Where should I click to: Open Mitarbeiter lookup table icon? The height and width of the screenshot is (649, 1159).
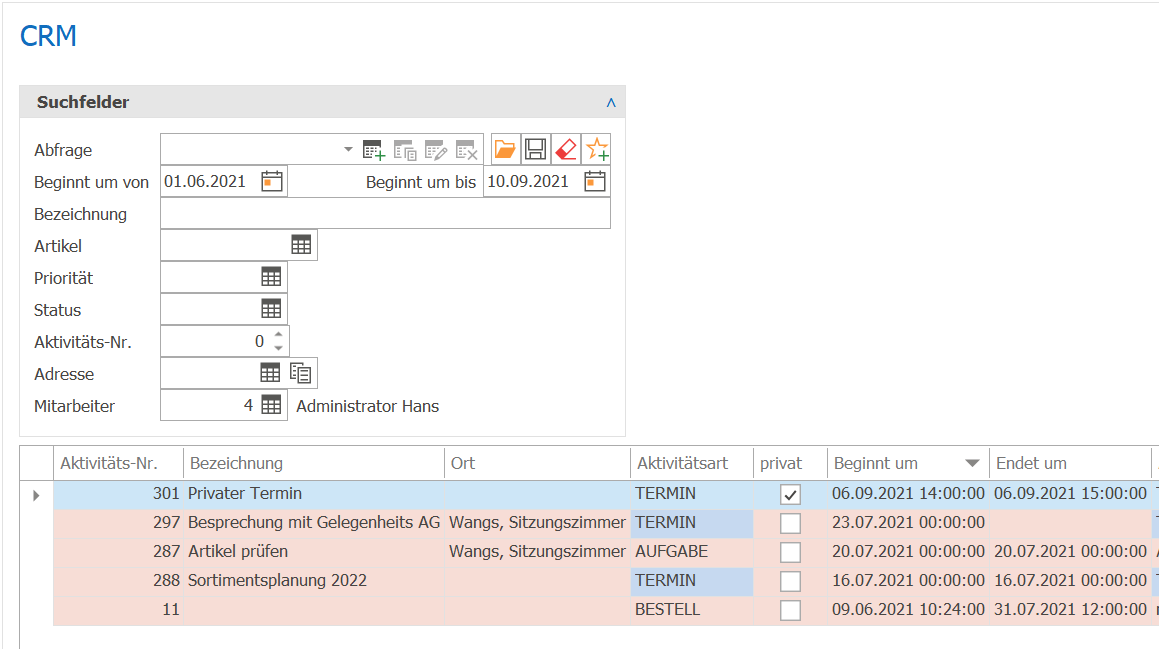click(x=271, y=404)
